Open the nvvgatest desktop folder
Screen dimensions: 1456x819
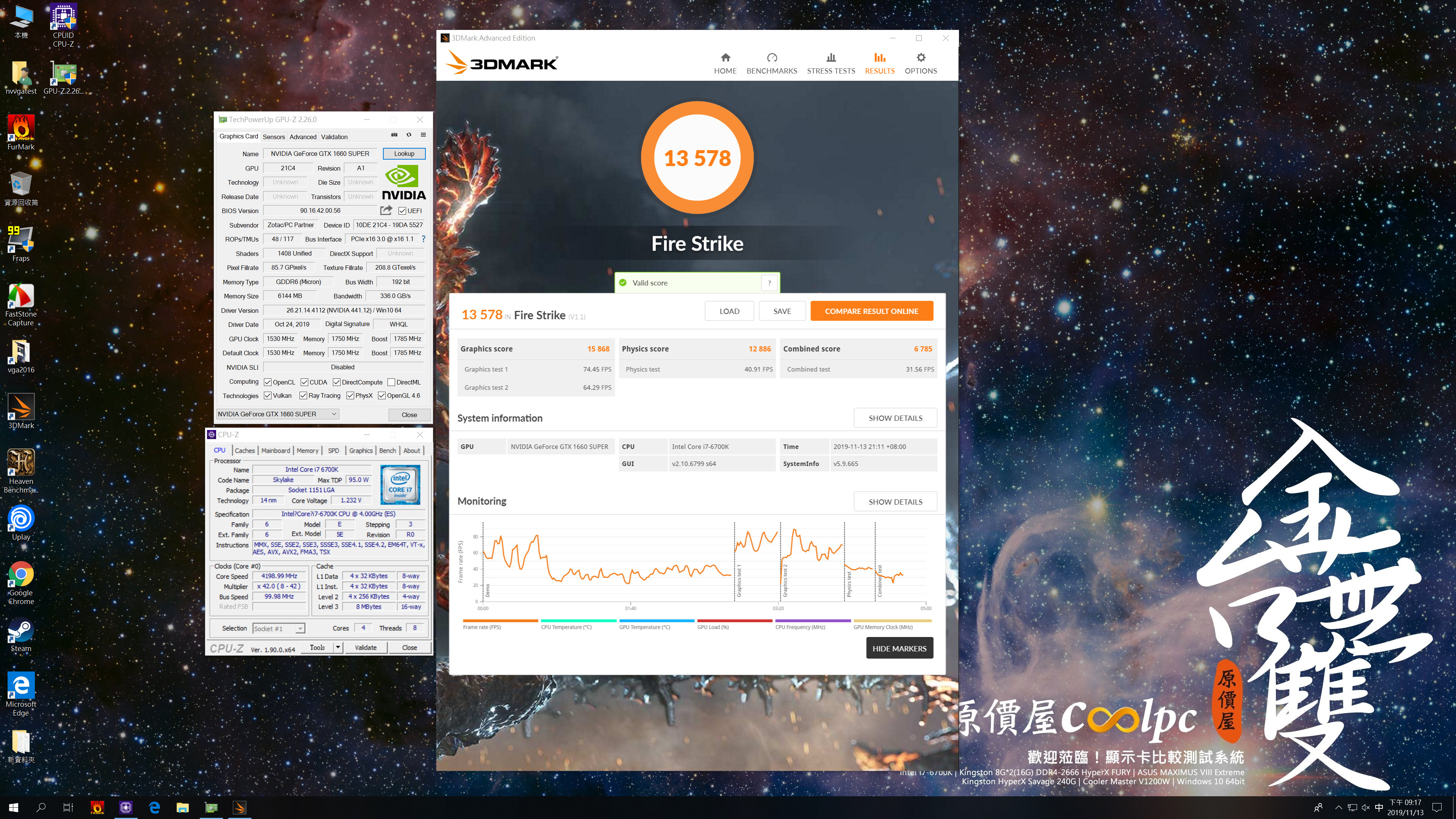[x=21, y=77]
